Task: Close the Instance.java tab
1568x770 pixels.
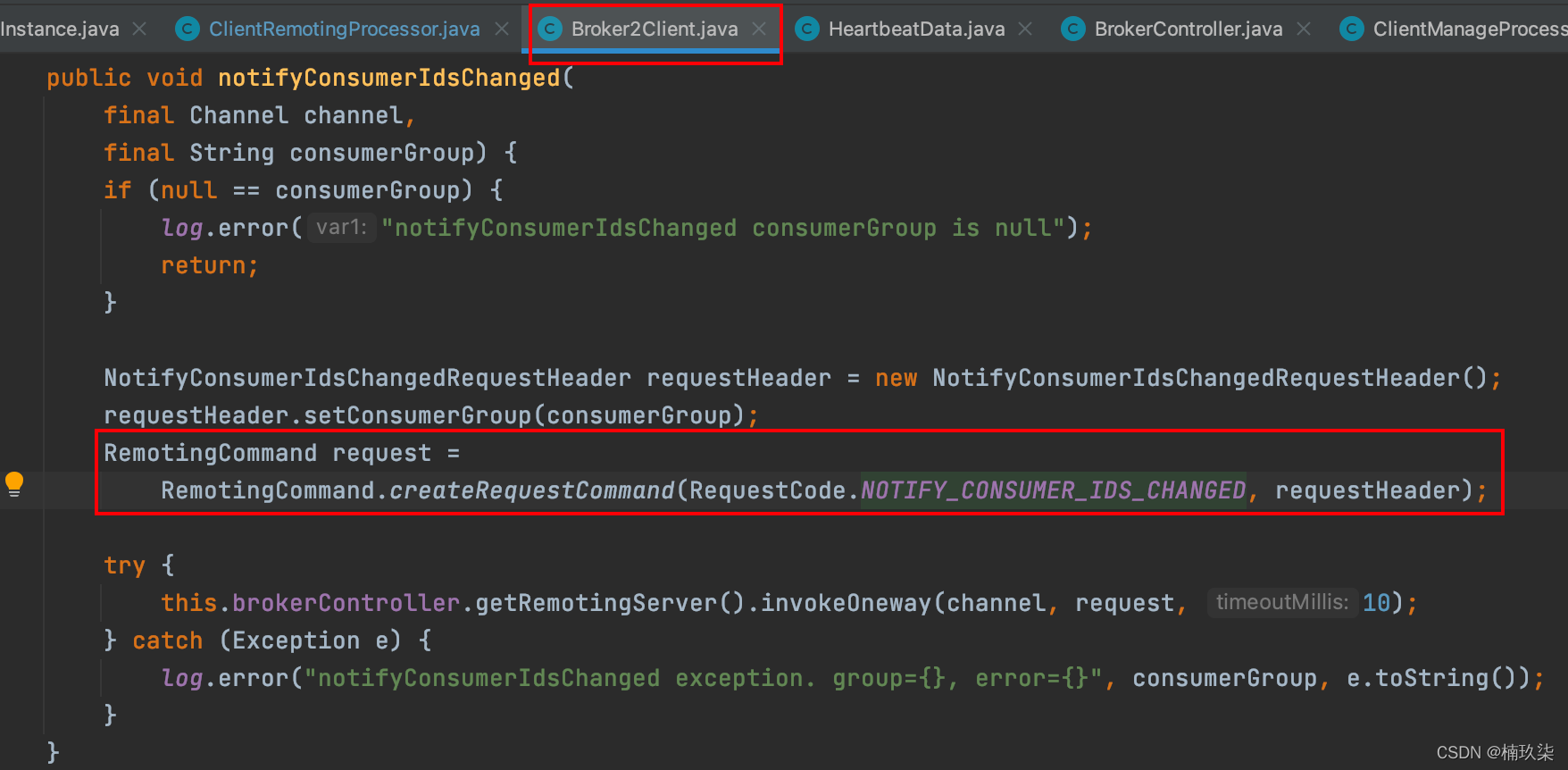Action: coord(139,29)
